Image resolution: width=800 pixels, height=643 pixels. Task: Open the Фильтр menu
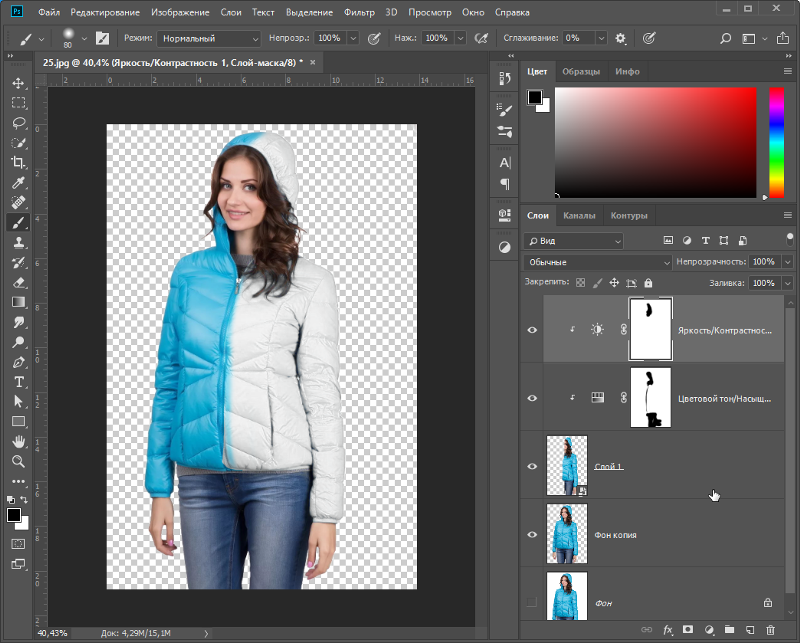click(x=359, y=12)
